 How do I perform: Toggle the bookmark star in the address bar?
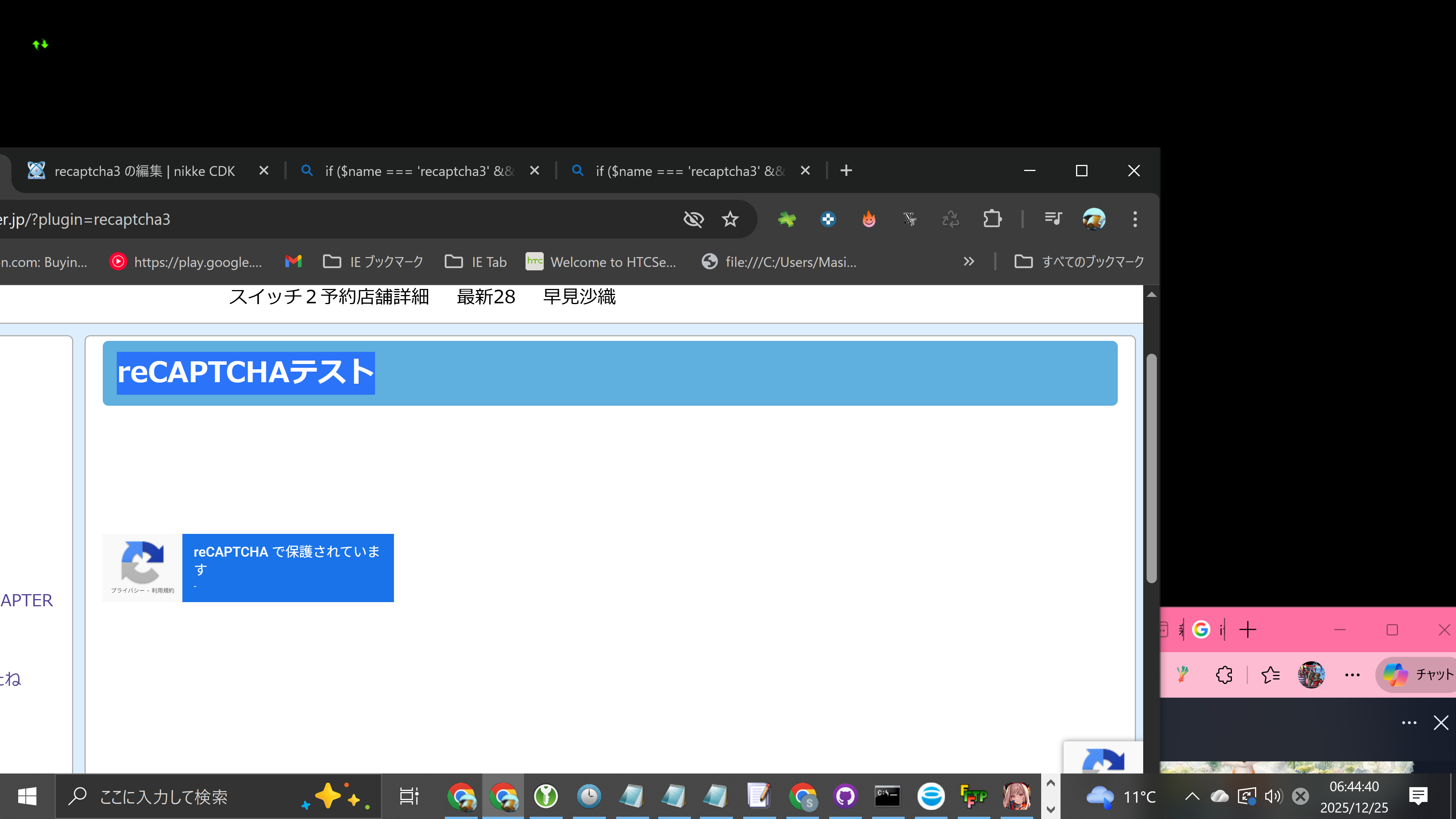730,219
